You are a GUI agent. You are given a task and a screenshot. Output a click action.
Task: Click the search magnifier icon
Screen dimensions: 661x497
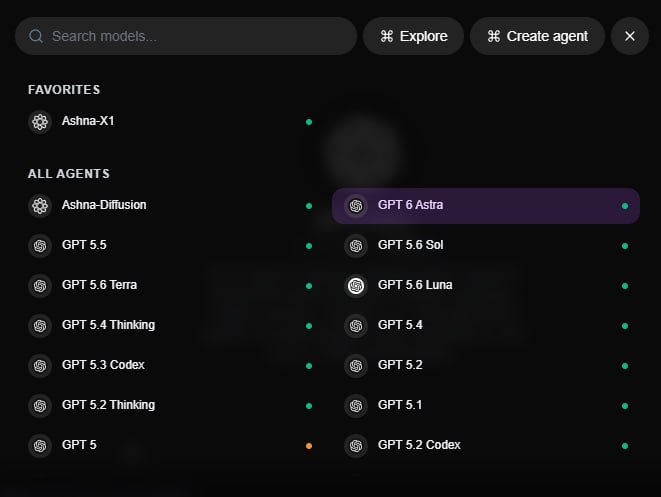[x=36, y=36]
